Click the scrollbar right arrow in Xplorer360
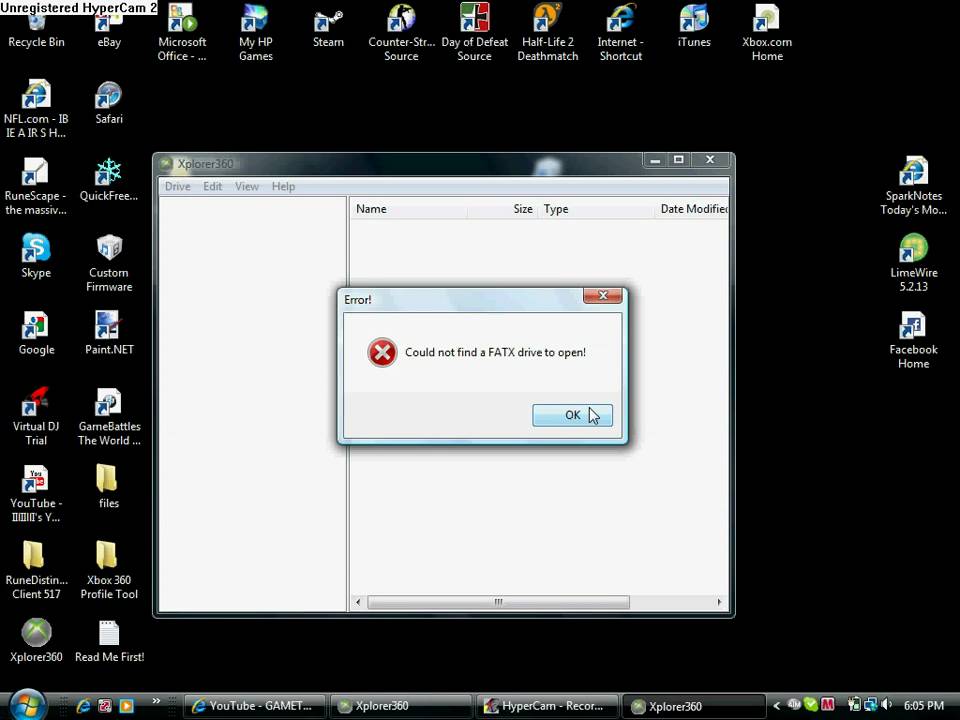Image resolution: width=960 pixels, height=720 pixels. pyautogui.click(x=719, y=602)
